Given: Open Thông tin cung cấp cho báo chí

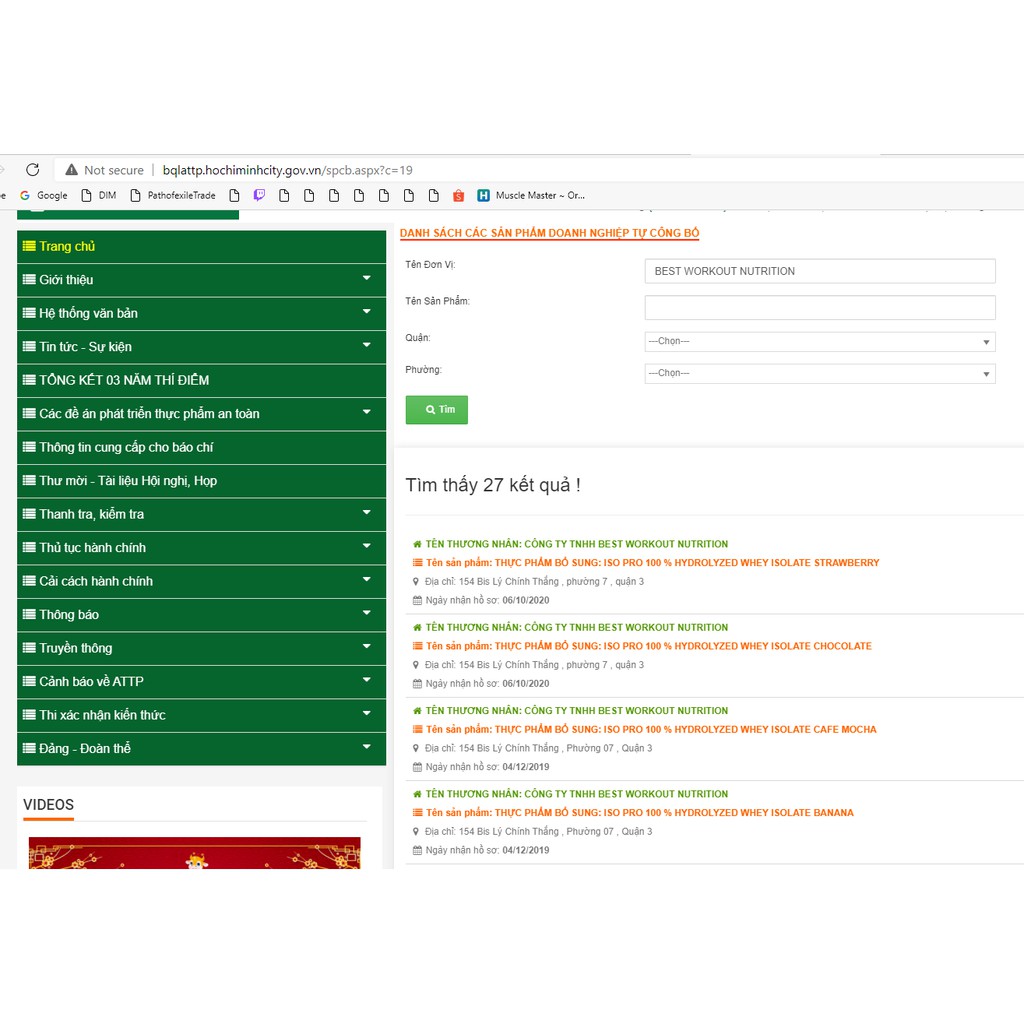Looking at the screenshot, I should pyautogui.click(x=201, y=447).
